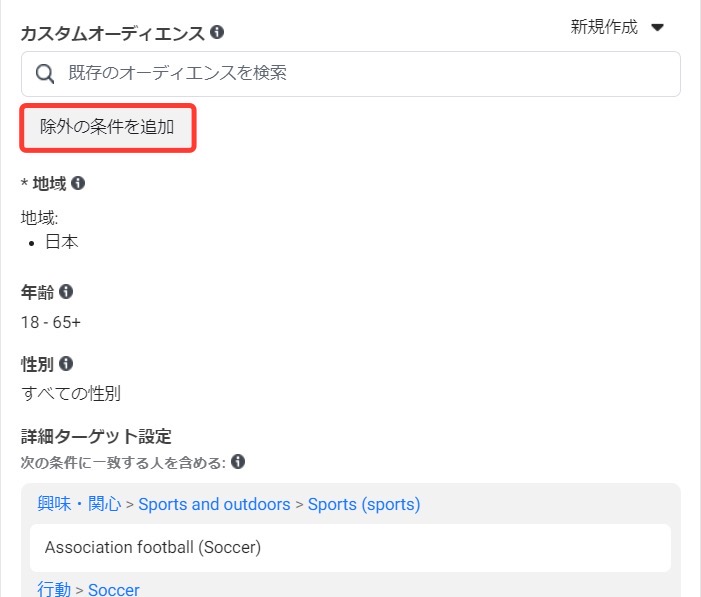The image size is (701, 597).
Task: Click info icon beside カスタムオーディエンス heading
Action: click(x=217, y=32)
